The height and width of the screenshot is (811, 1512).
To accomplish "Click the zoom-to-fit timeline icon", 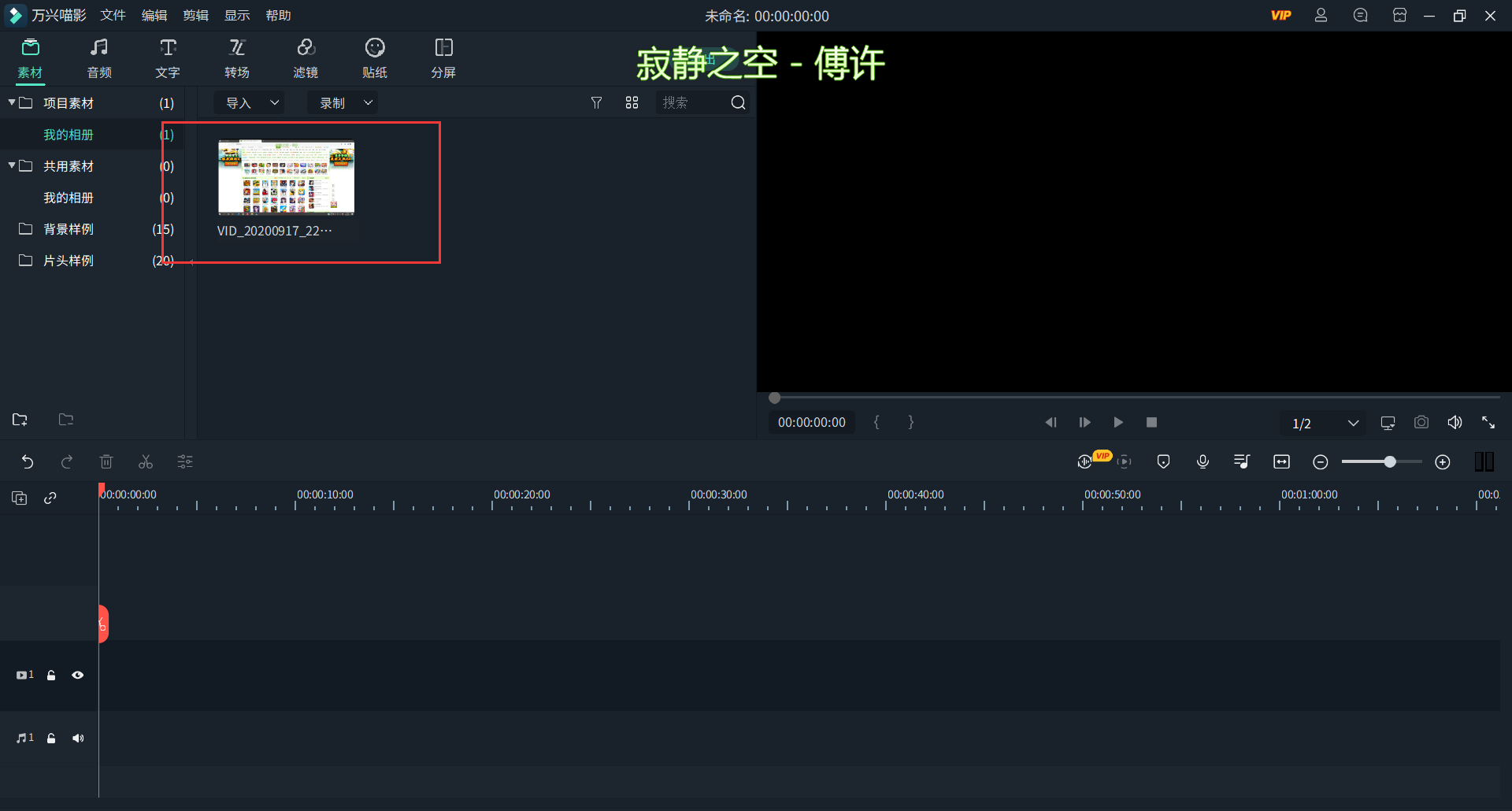I will pos(1281,461).
